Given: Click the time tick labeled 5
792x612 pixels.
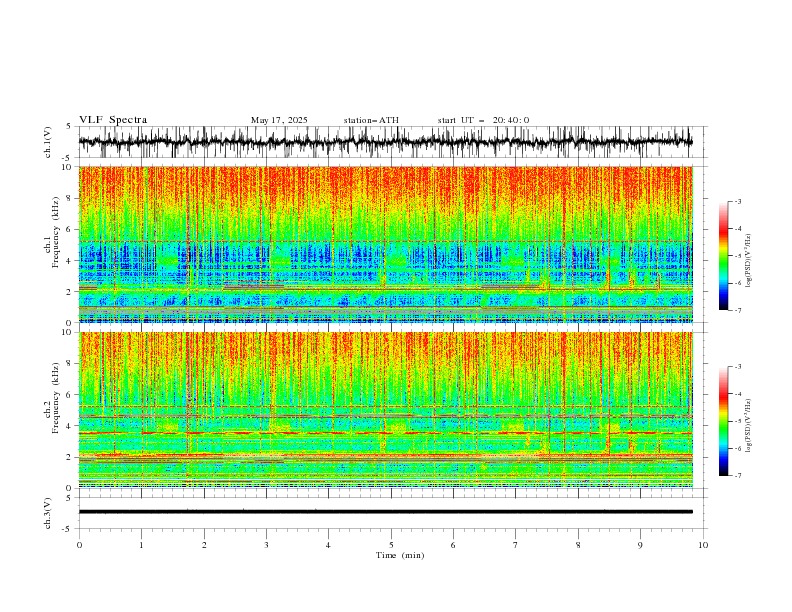Looking at the screenshot, I should [x=391, y=545].
